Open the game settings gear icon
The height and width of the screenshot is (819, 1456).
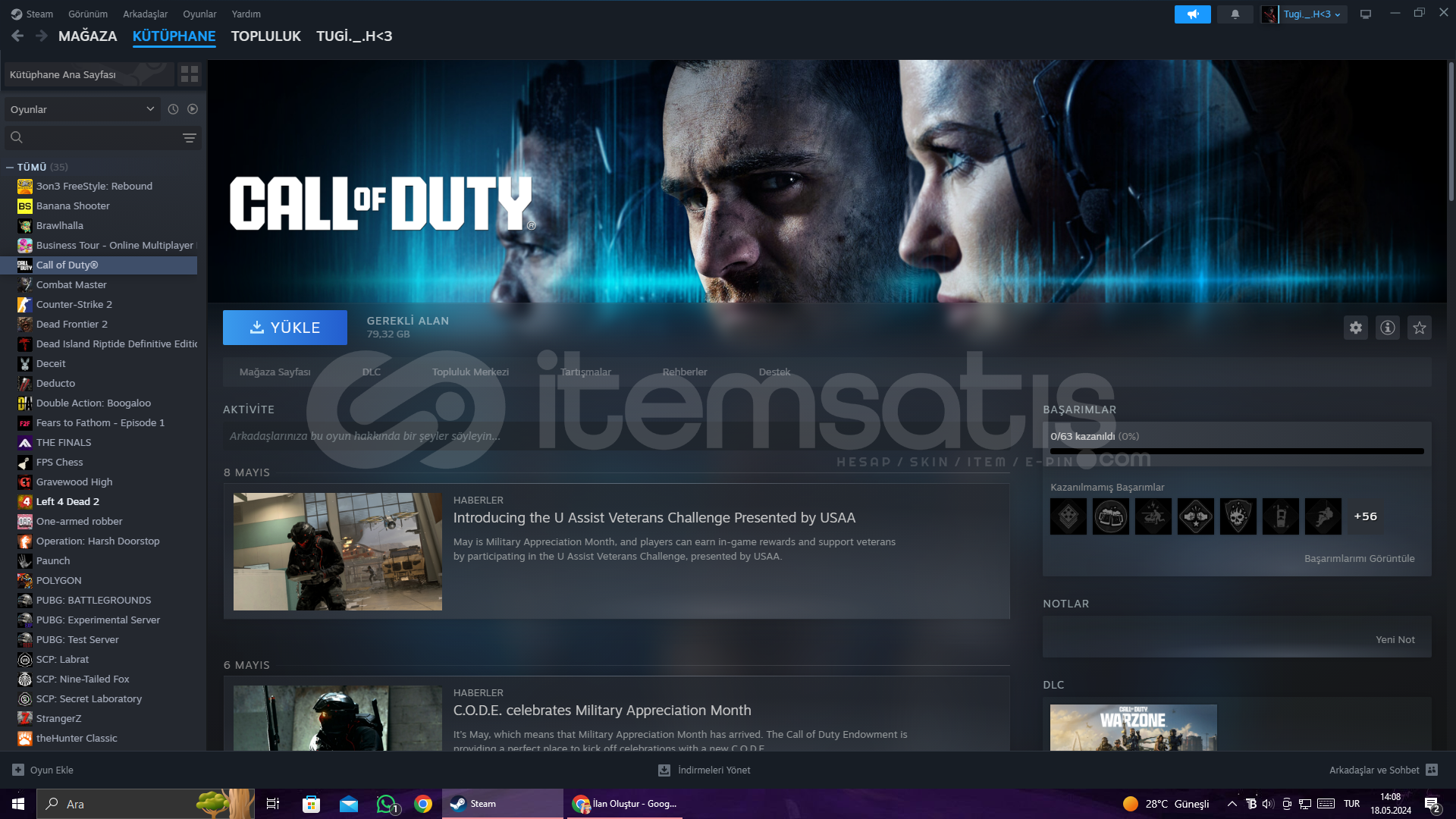tap(1356, 328)
